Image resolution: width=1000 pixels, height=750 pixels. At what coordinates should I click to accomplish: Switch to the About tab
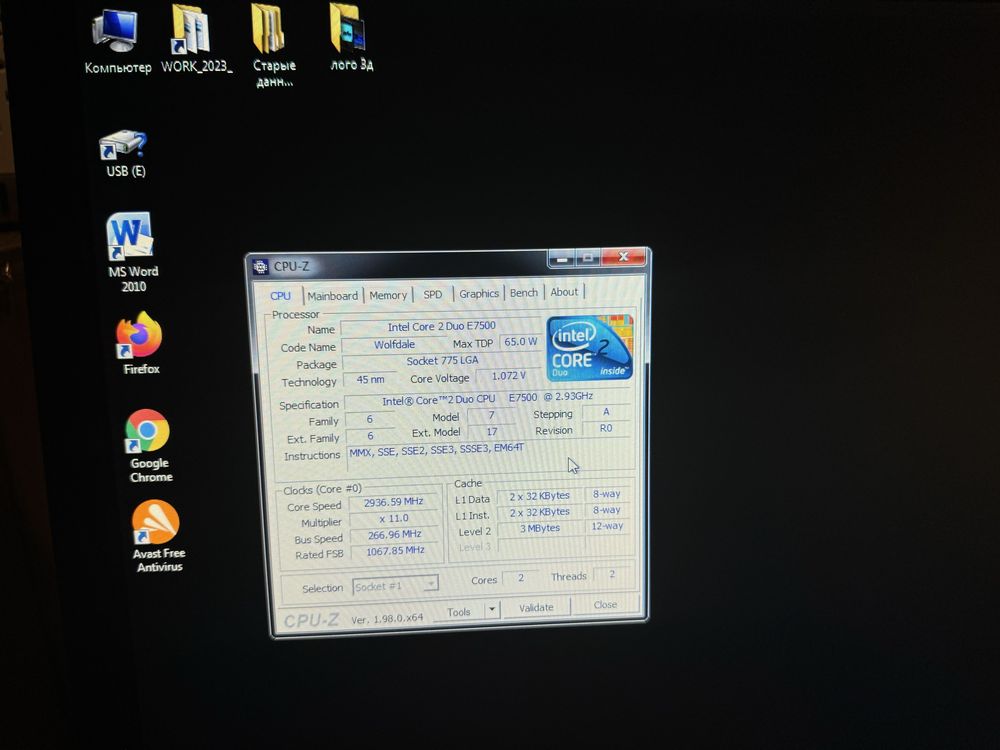tap(564, 292)
